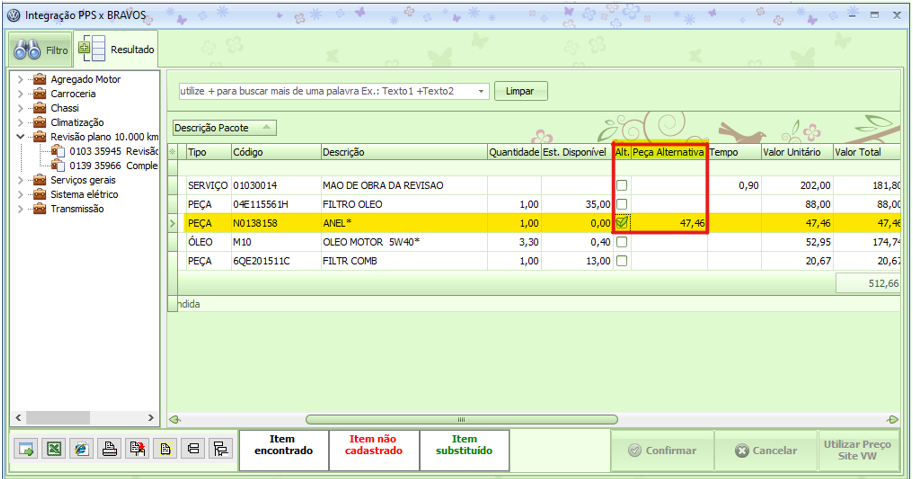Viewport: 913px width, 479px height.
Task: Sort by the Descrição column header
Action: [x=404, y=152]
